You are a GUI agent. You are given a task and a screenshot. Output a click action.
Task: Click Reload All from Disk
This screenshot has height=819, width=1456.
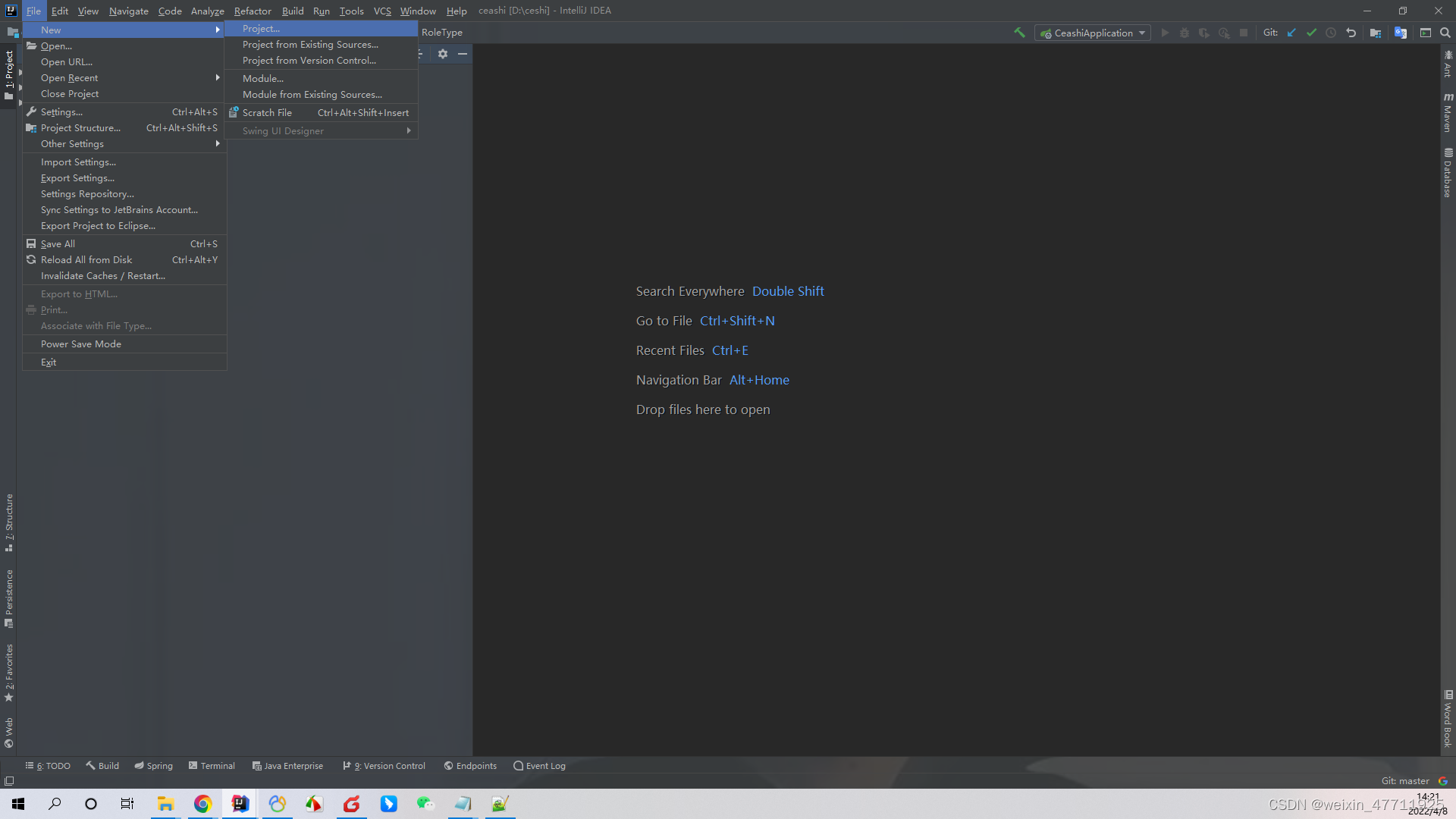(124, 260)
